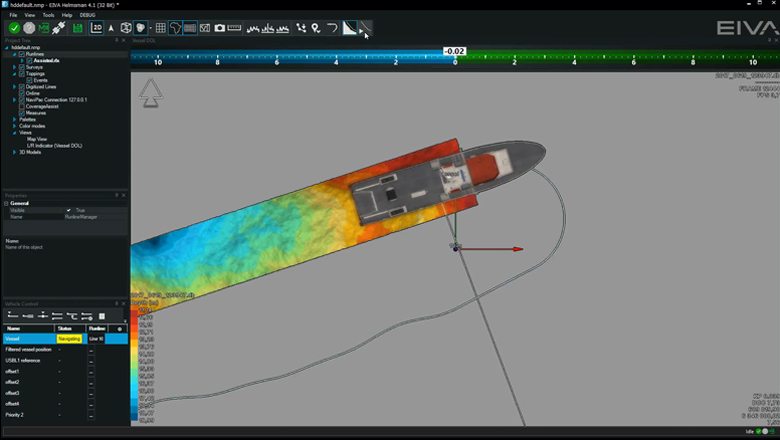Viewport: 780px width, 440px height.
Task: Toggle the highlighted curve display icon
Action: point(350,28)
